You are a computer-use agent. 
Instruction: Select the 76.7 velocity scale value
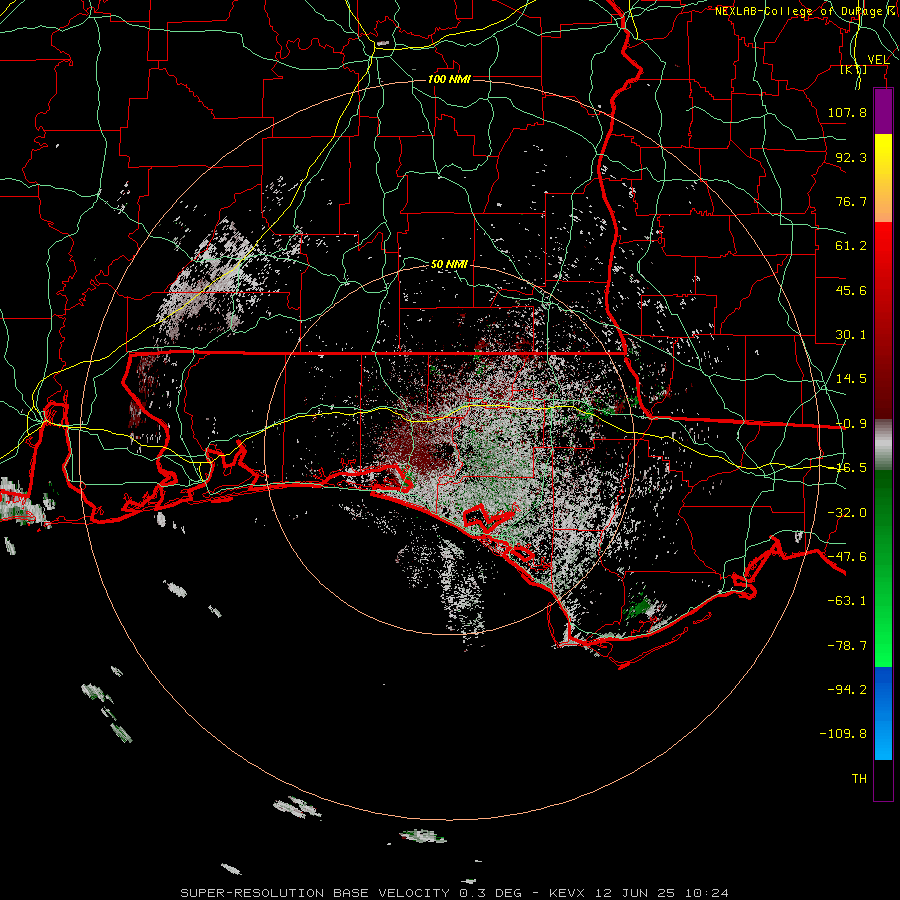click(x=851, y=201)
